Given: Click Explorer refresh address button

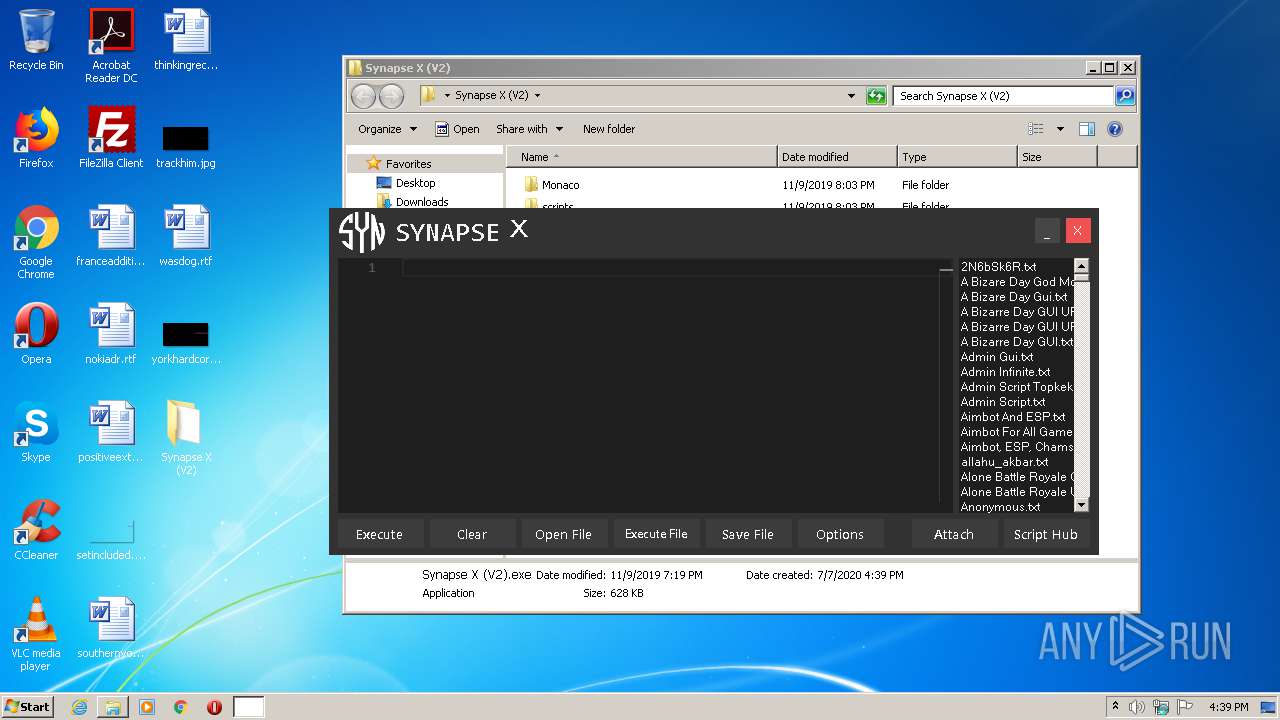Looking at the screenshot, I should (876, 96).
